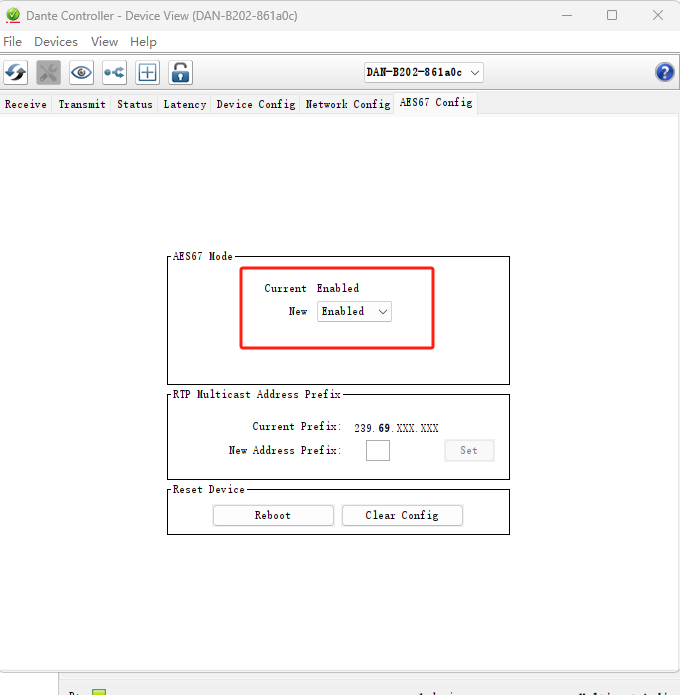The image size is (680, 695).
Task: Click the RTP Multicast Address Prefix heading
Action: 257,394
